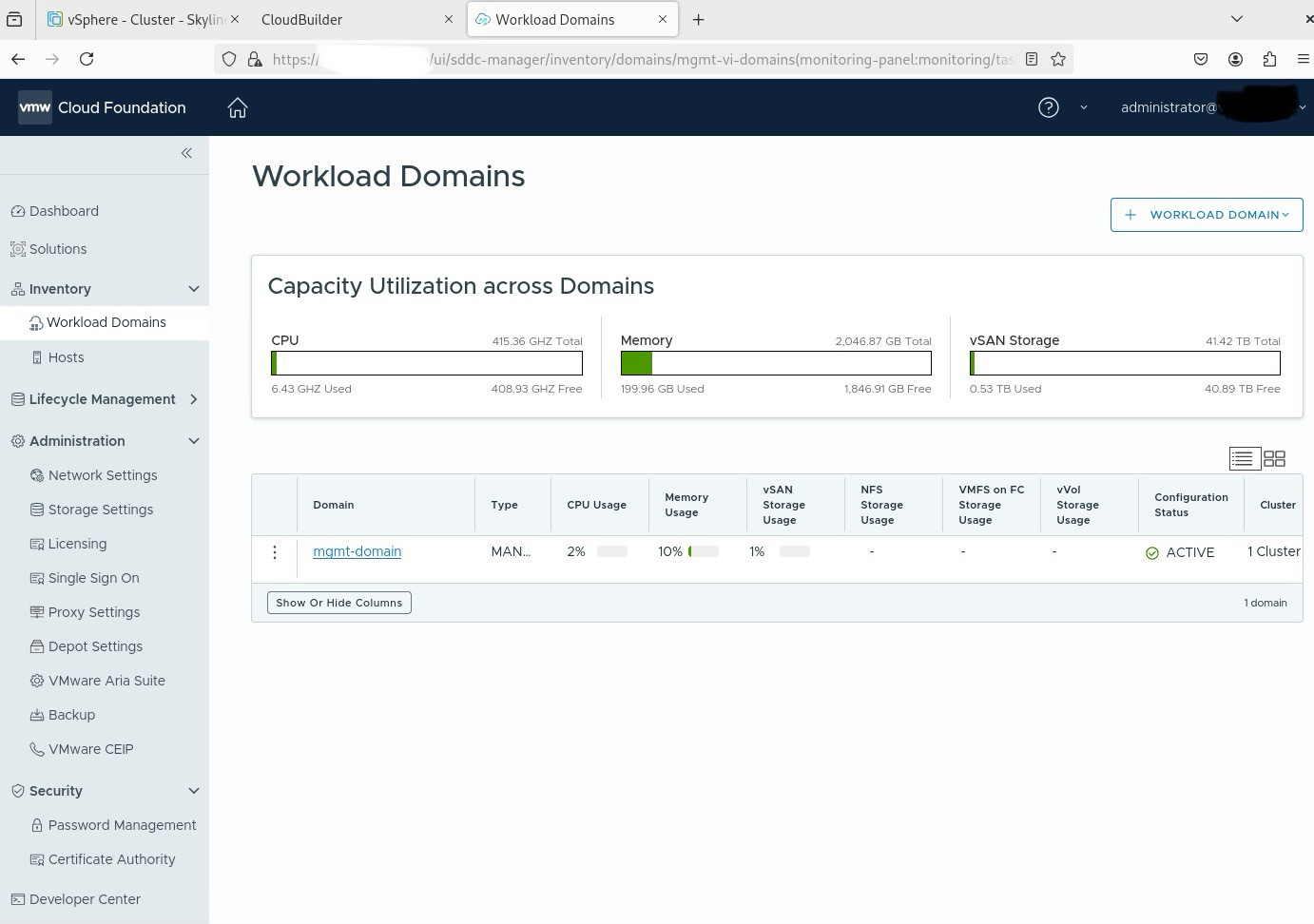Image resolution: width=1314 pixels, height=924 pixels.
Task: Close the CloudBuilder tab
Action: 449,19
